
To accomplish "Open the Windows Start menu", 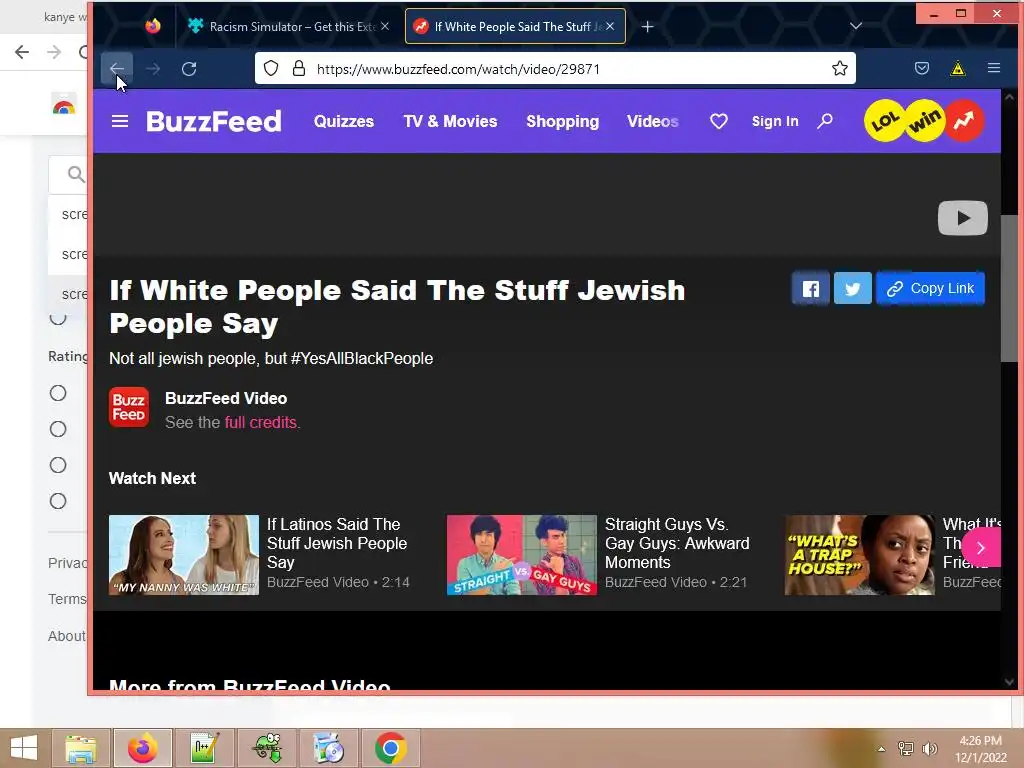I will point(24,748).
